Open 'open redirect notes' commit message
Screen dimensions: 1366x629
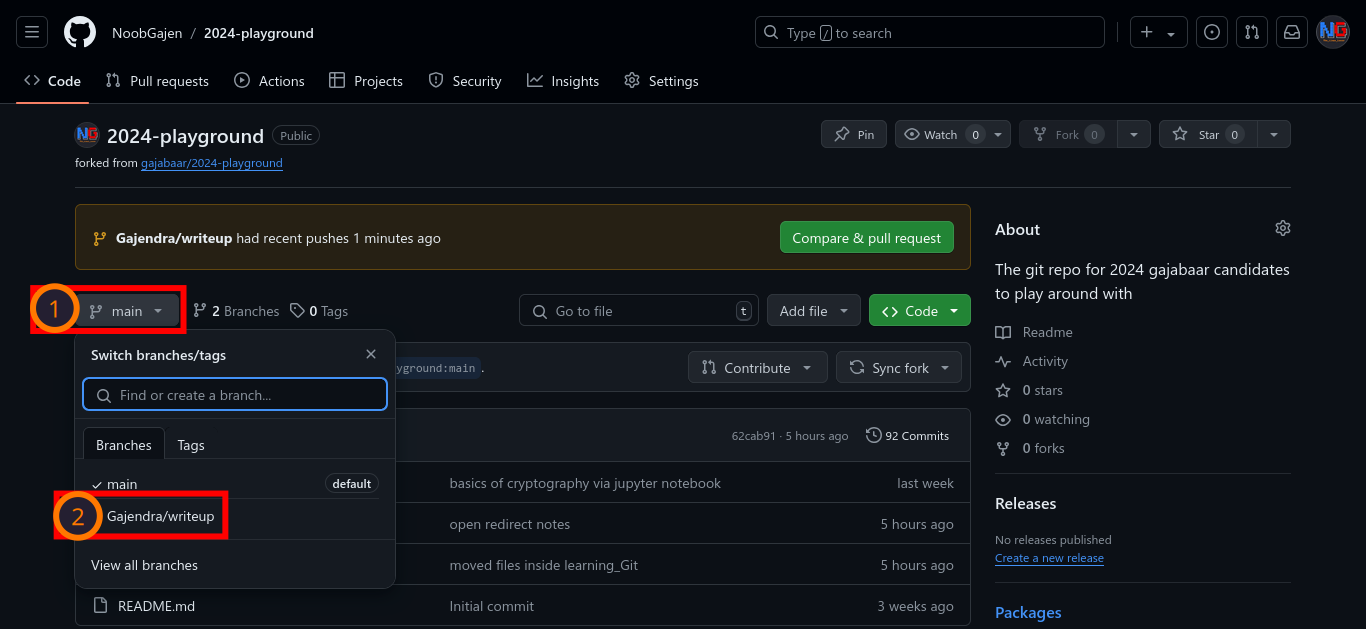click(x=510, y=524)
